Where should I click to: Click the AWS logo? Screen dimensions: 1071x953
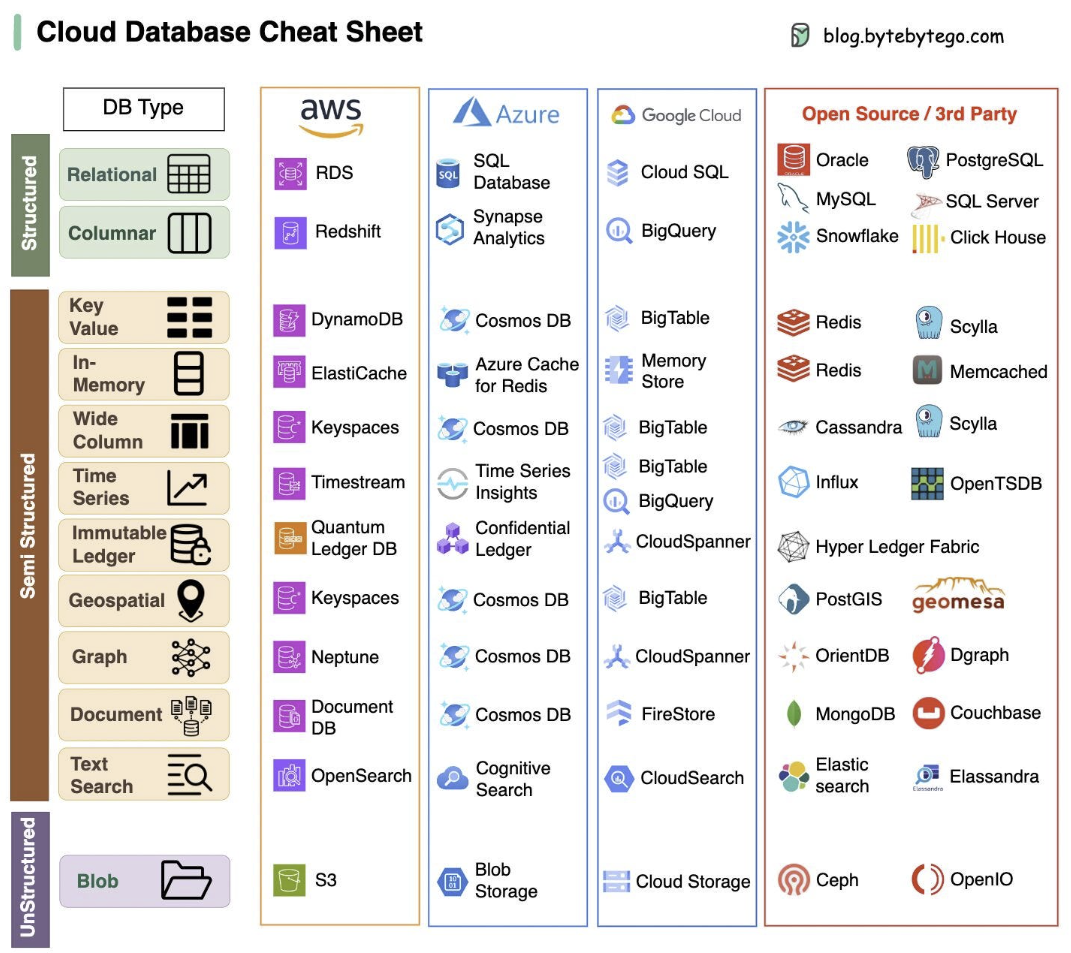coord(331,117)
